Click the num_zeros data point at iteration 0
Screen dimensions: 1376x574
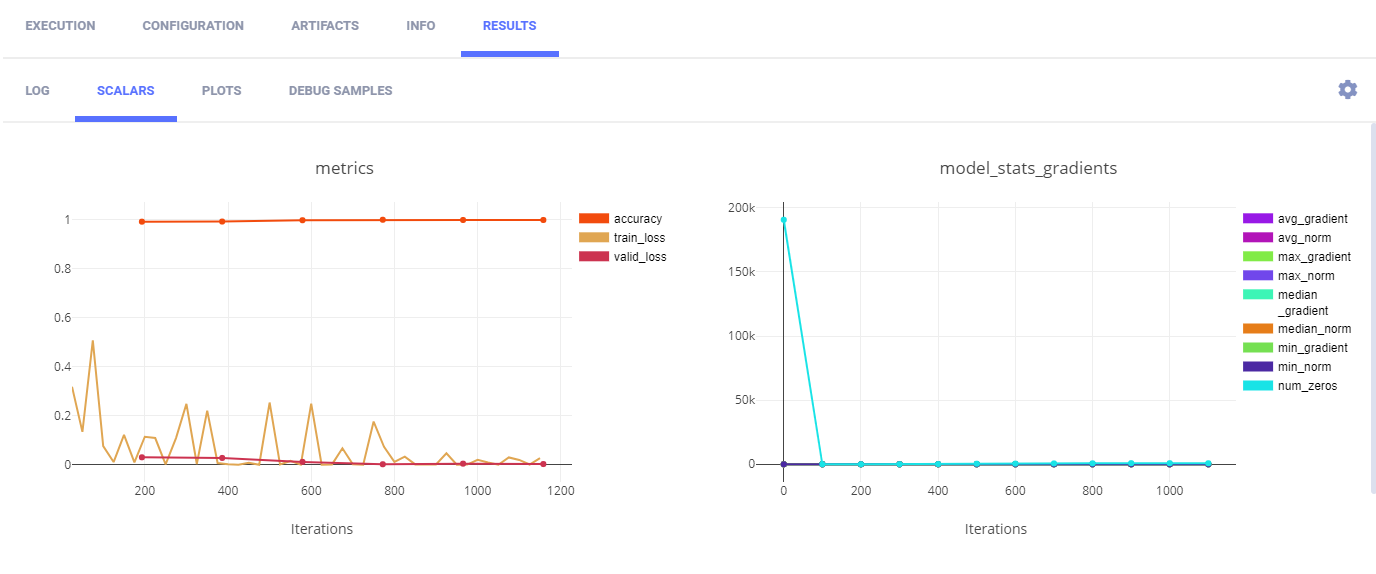783,220
